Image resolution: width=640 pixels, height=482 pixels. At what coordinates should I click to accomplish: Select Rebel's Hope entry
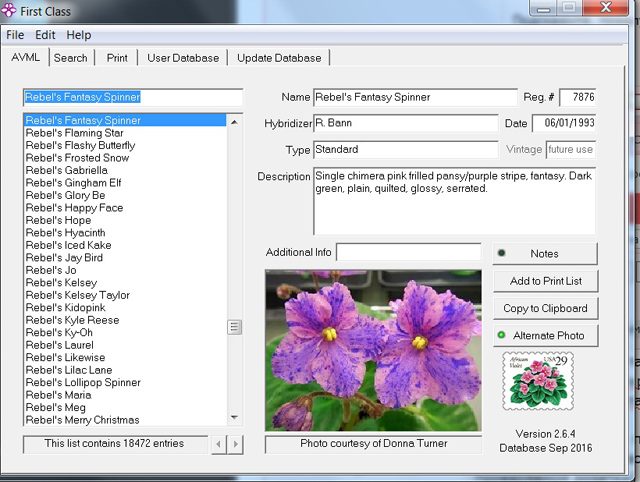click(125, 220)
